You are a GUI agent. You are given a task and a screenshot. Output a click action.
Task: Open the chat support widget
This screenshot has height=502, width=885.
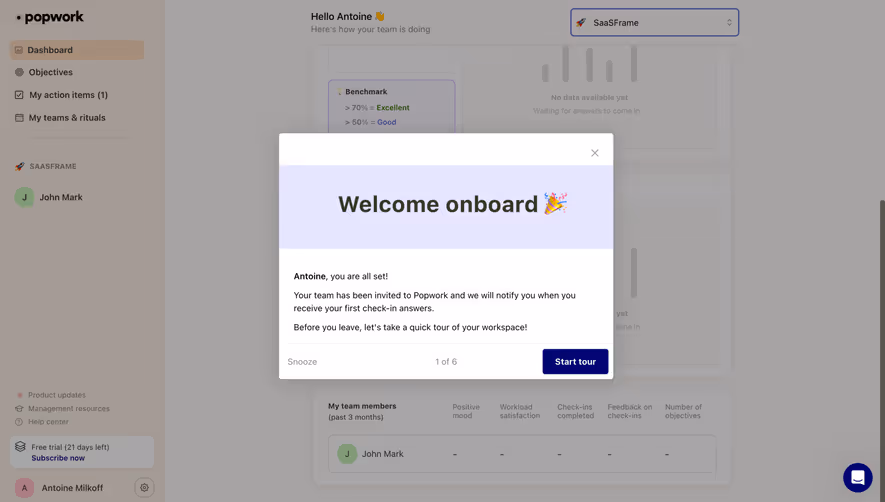coord(858,477)
